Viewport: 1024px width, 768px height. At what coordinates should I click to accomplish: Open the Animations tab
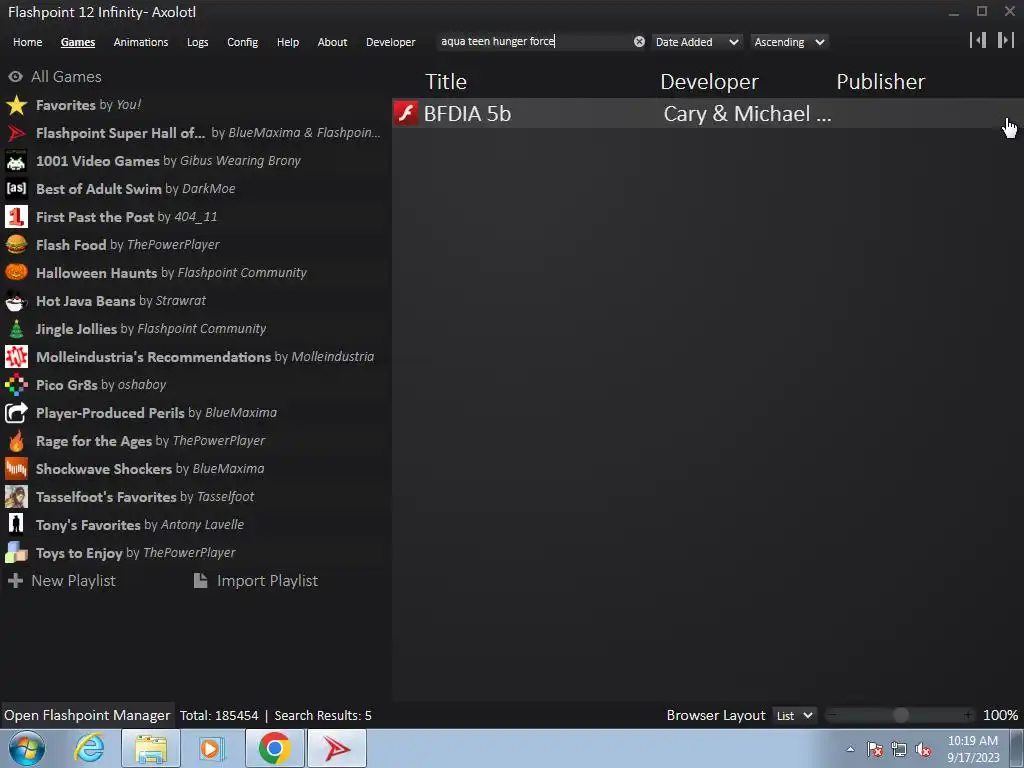pos(141,42)
